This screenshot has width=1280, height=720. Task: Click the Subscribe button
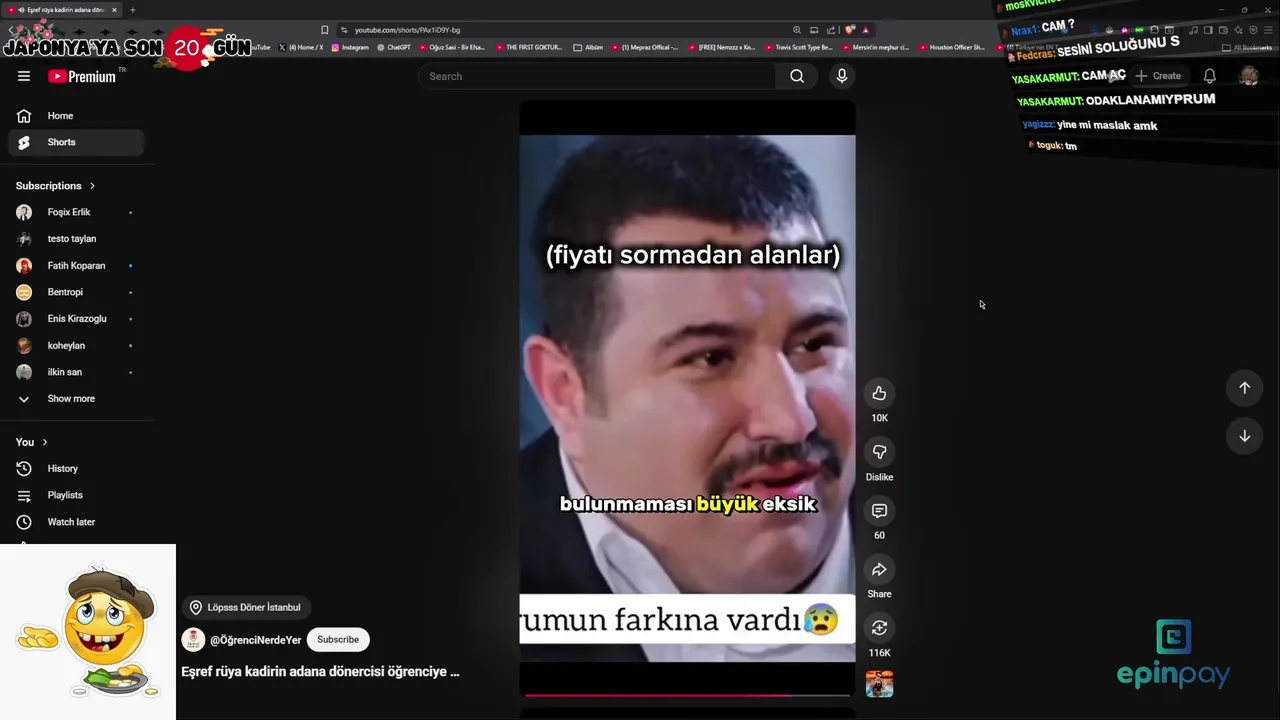[x=338, y=640]
